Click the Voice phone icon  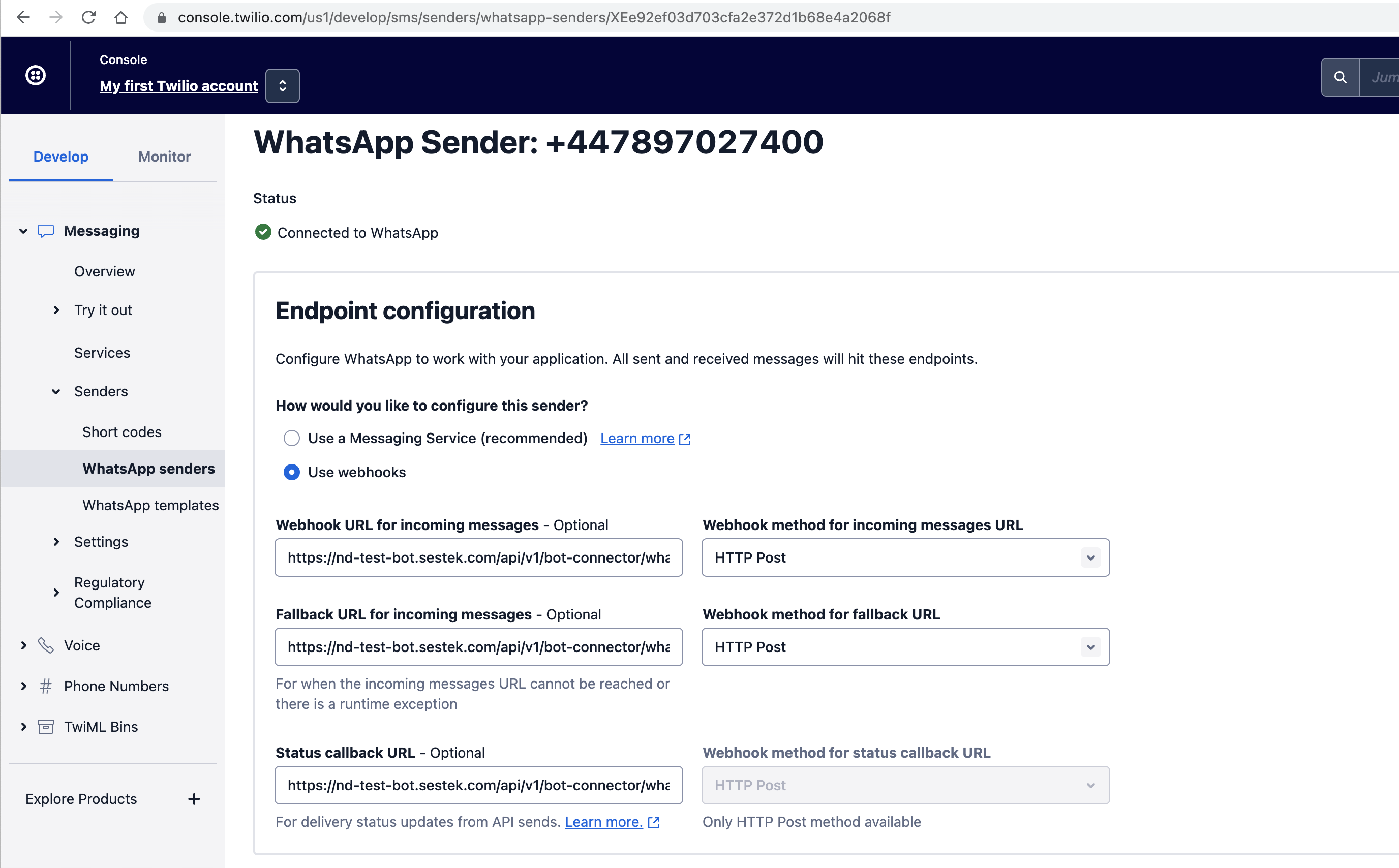click(x=46, y=645)
